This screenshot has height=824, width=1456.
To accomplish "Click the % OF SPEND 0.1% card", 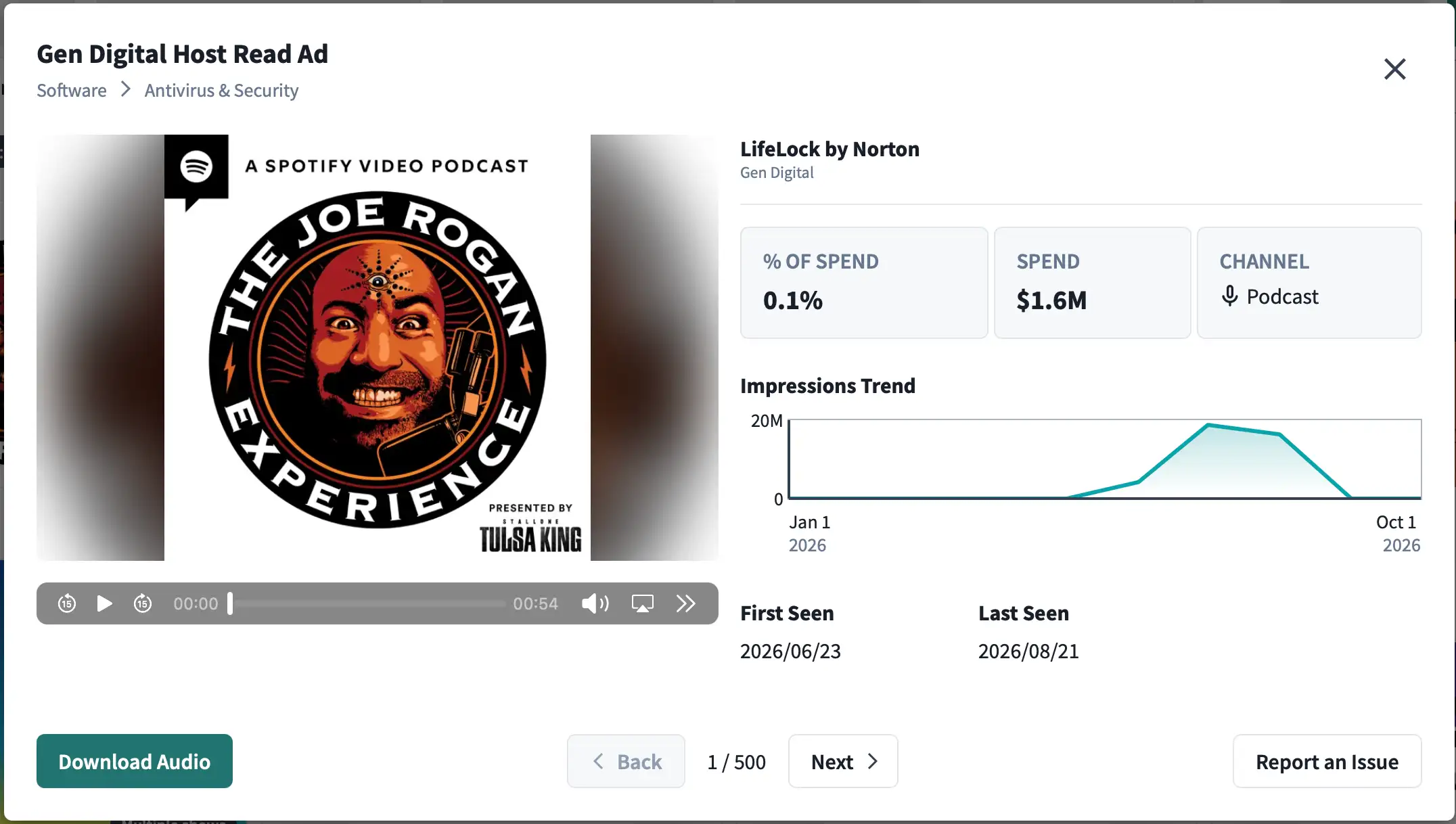I will [x=864, y=283].
